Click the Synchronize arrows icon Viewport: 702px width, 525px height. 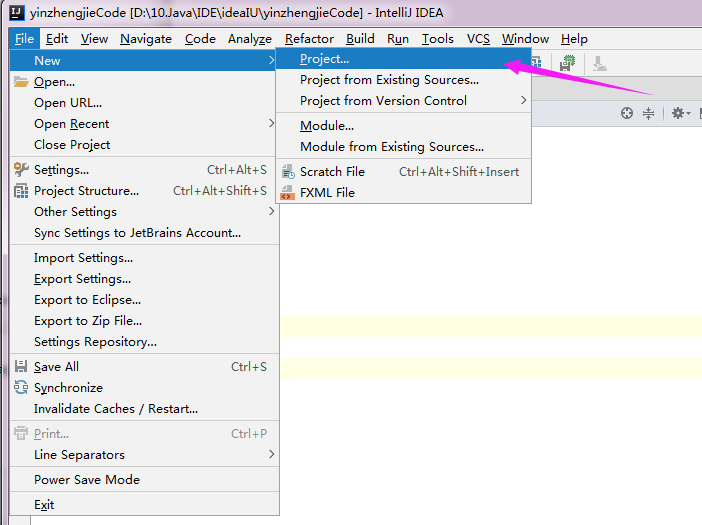[x=21, y=387]
